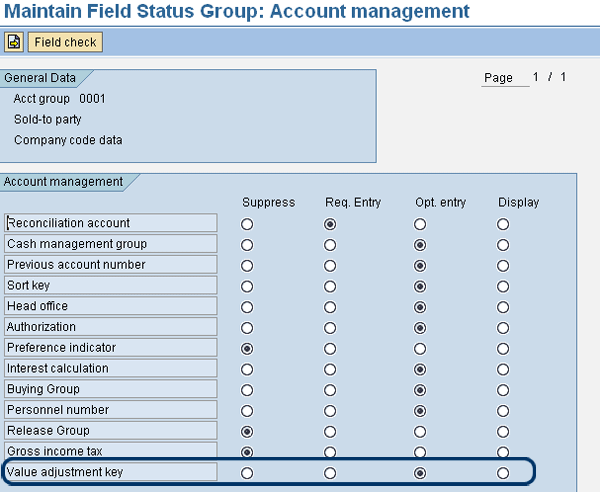Click the expand fields icon in toolbar
Viewport: 600px width, 492px height.
click(x=14, y=42)
